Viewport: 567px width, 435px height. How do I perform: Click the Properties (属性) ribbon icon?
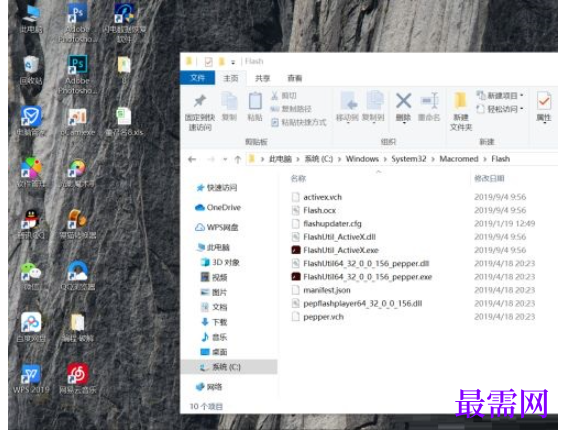[x=544, y=107]
